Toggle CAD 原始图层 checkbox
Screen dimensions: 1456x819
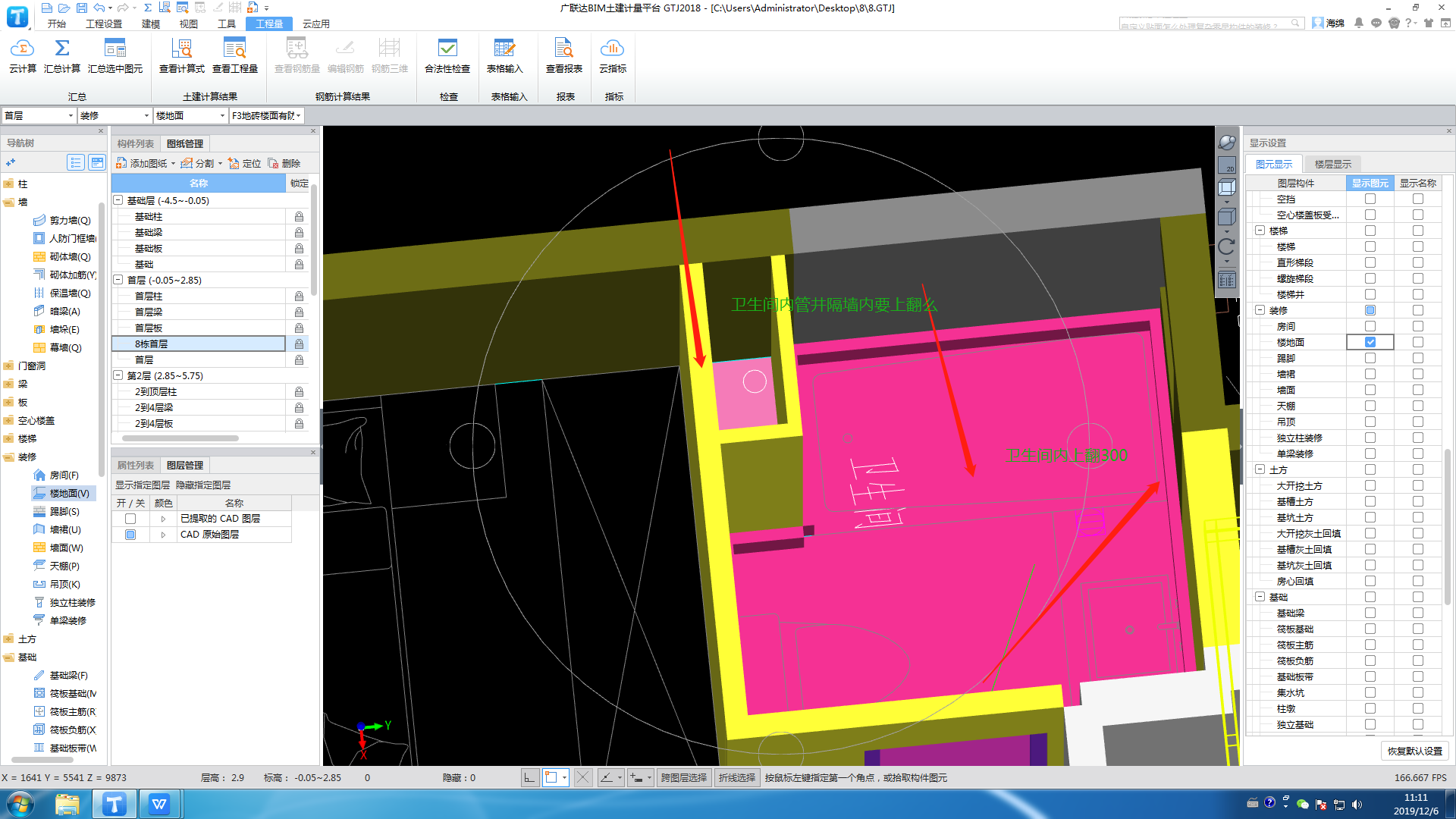(130, 535)
